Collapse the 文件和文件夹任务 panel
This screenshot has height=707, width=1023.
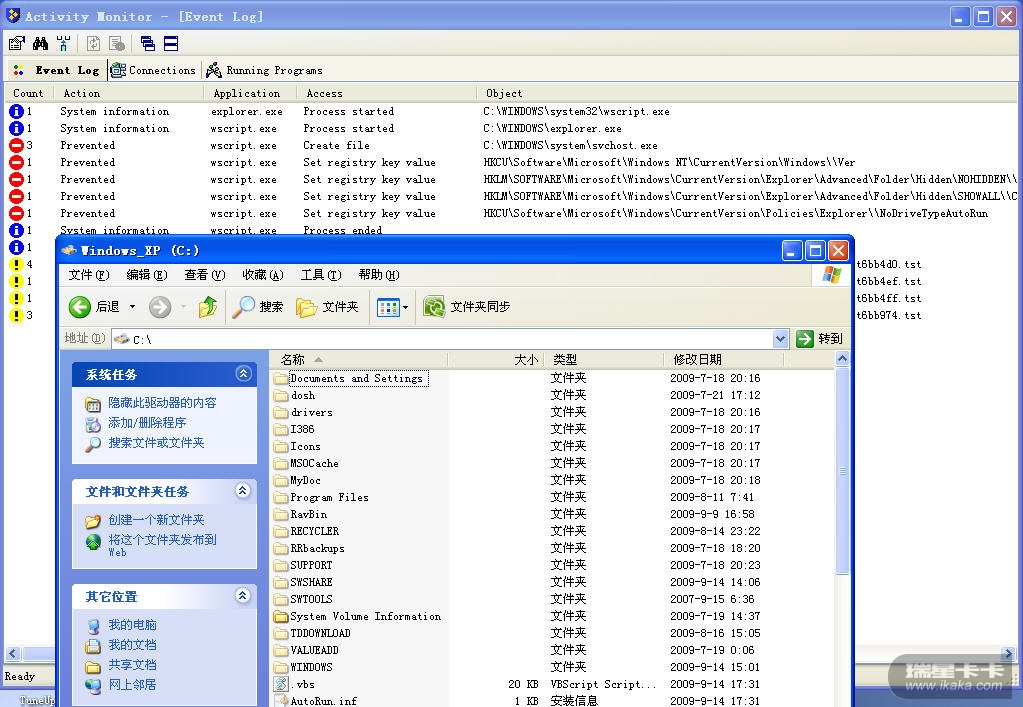pos(243,491)
